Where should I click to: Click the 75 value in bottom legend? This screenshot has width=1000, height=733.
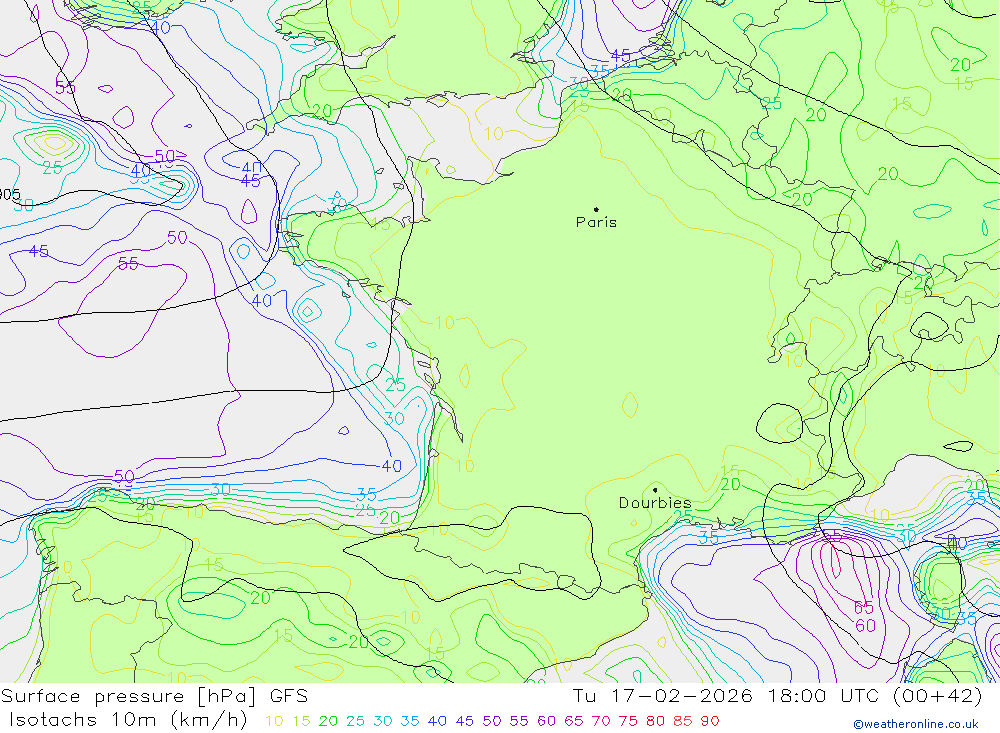(628, 721)
